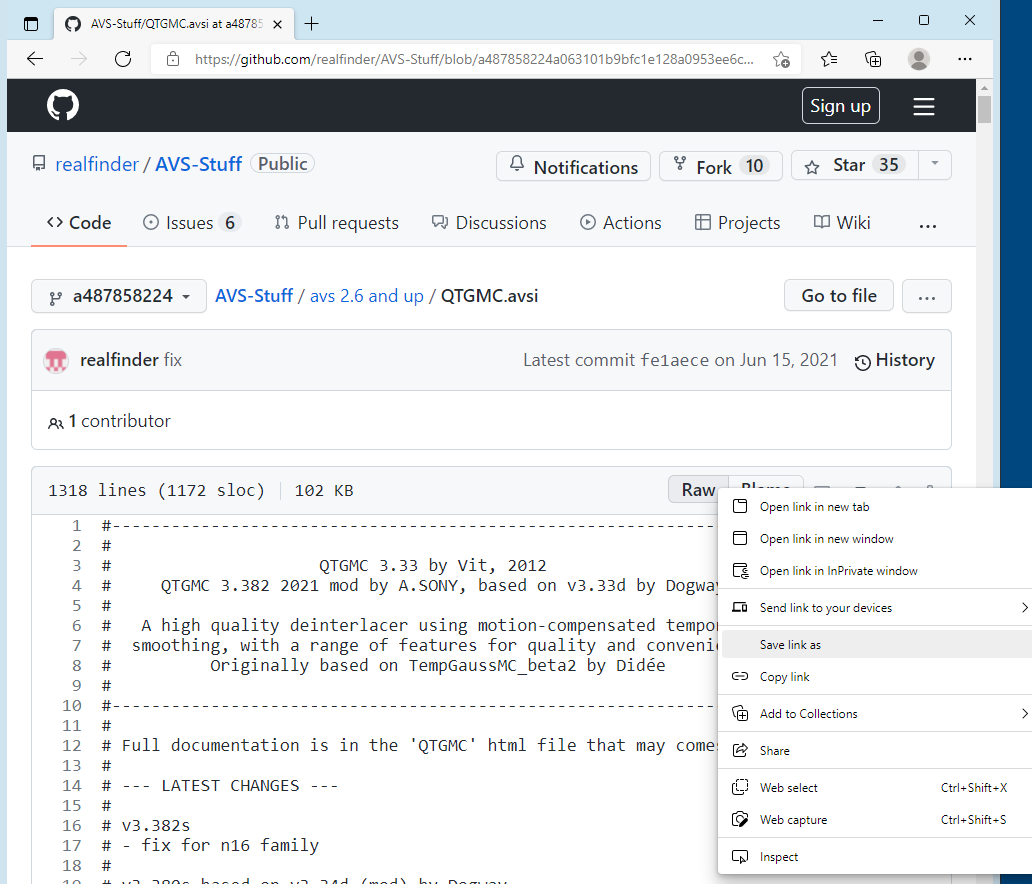Click the 'fix' commit message
1032x884 pixels.
point(172,361)
